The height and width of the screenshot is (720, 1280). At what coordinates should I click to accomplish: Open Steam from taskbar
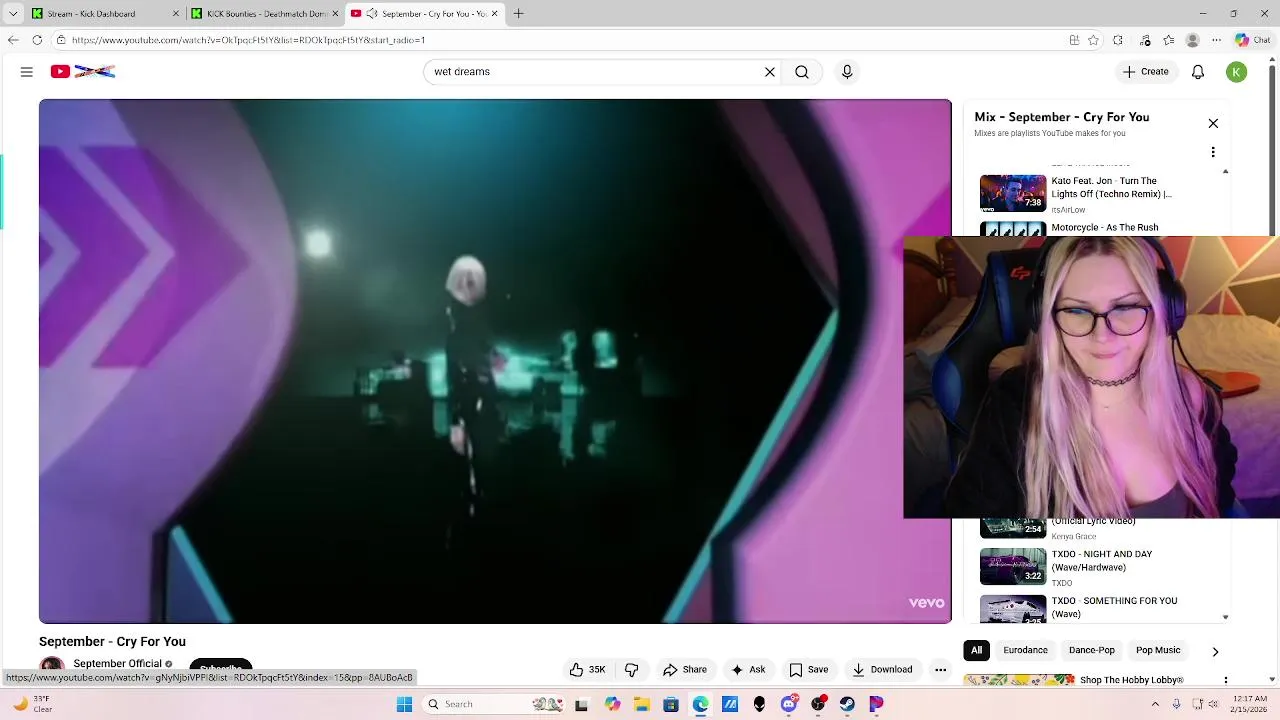848,704
